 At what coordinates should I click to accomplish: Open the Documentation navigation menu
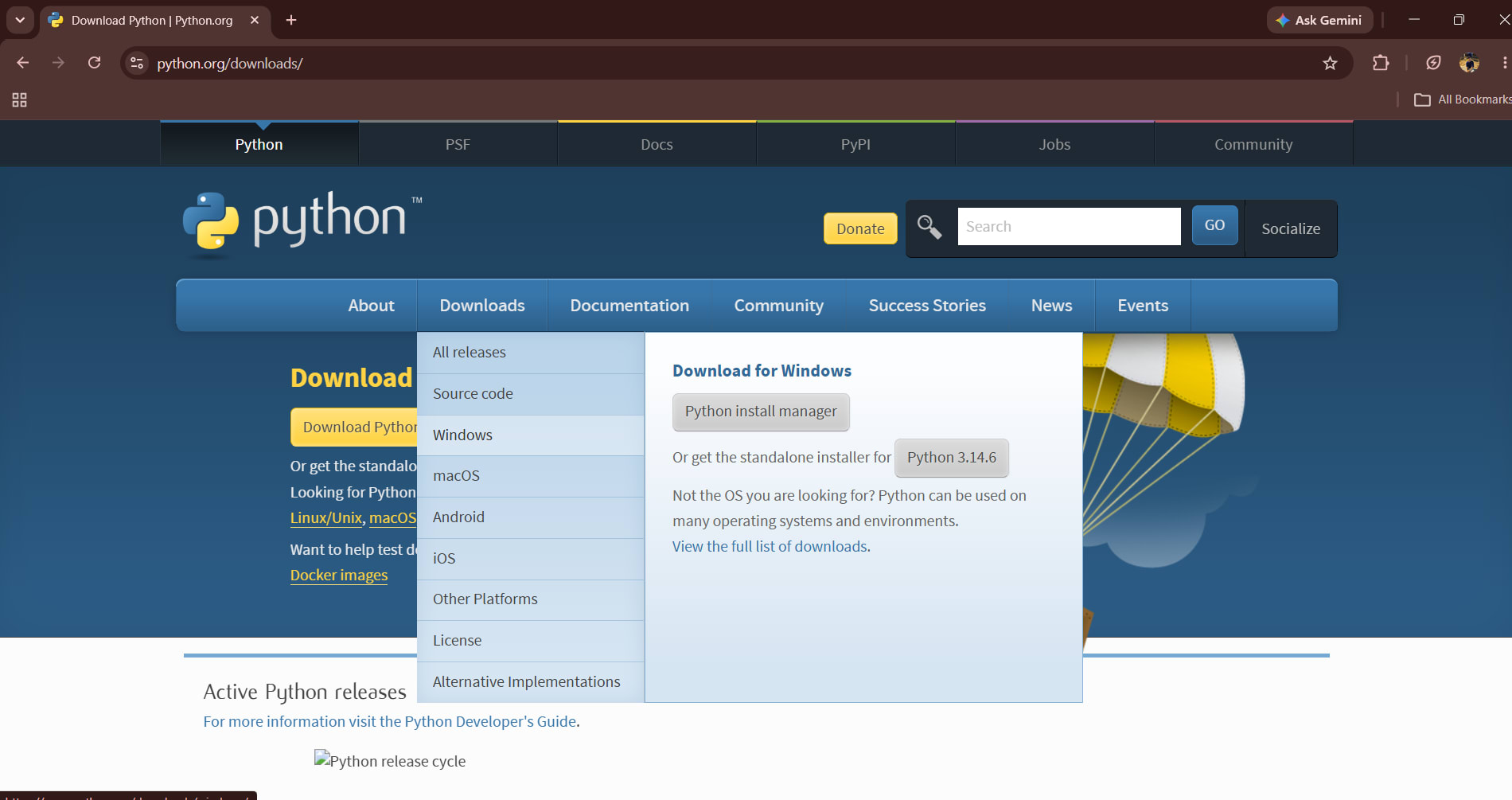coord(629,306)
